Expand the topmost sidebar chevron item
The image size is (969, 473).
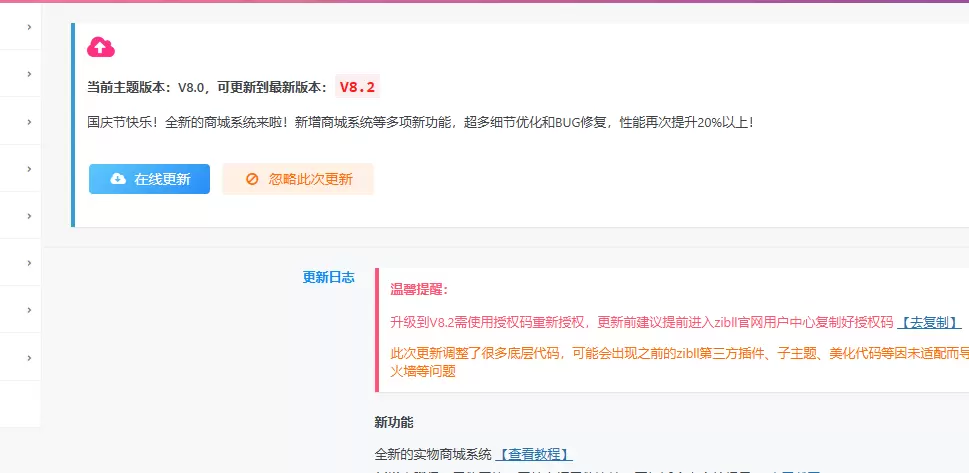click(x=29, y=27)
